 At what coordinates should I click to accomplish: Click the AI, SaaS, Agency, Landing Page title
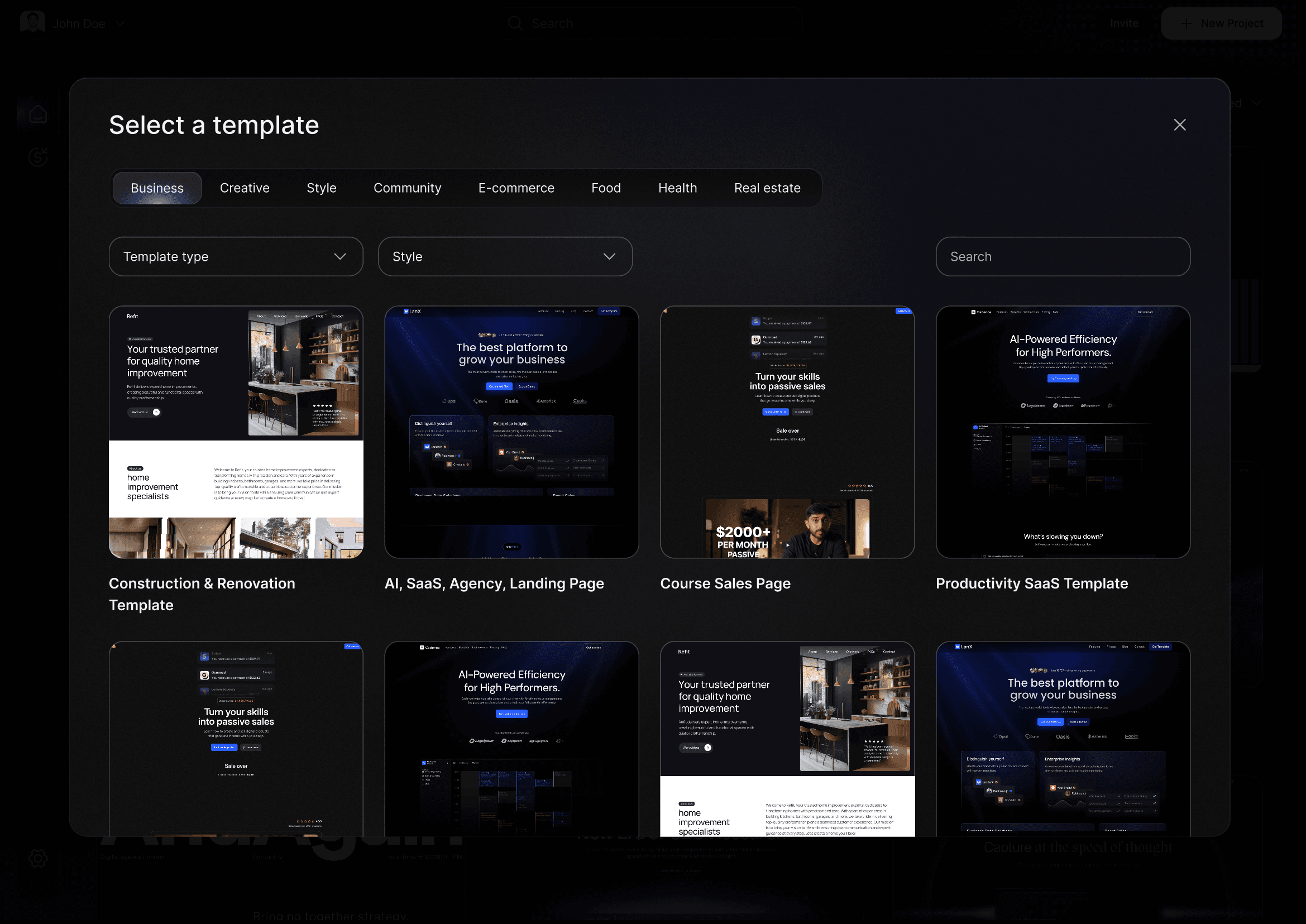494,583
